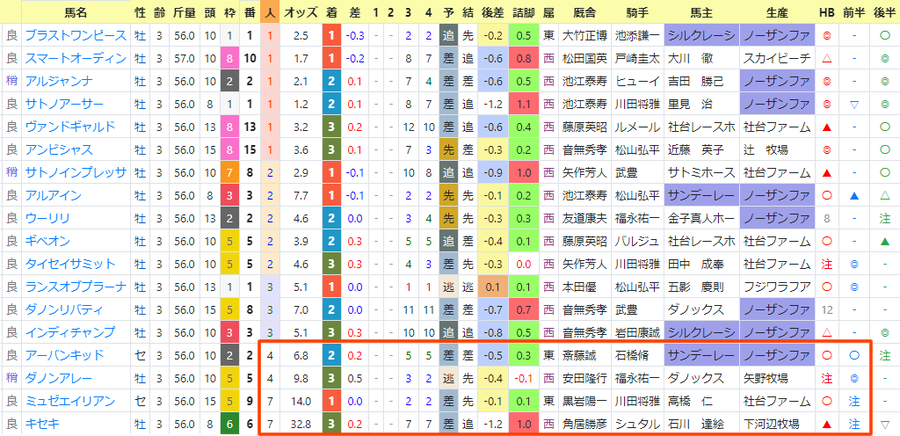The image size is (900, 436).
Task: Click the アーバンキッド horse name
Action: point(64,356)
